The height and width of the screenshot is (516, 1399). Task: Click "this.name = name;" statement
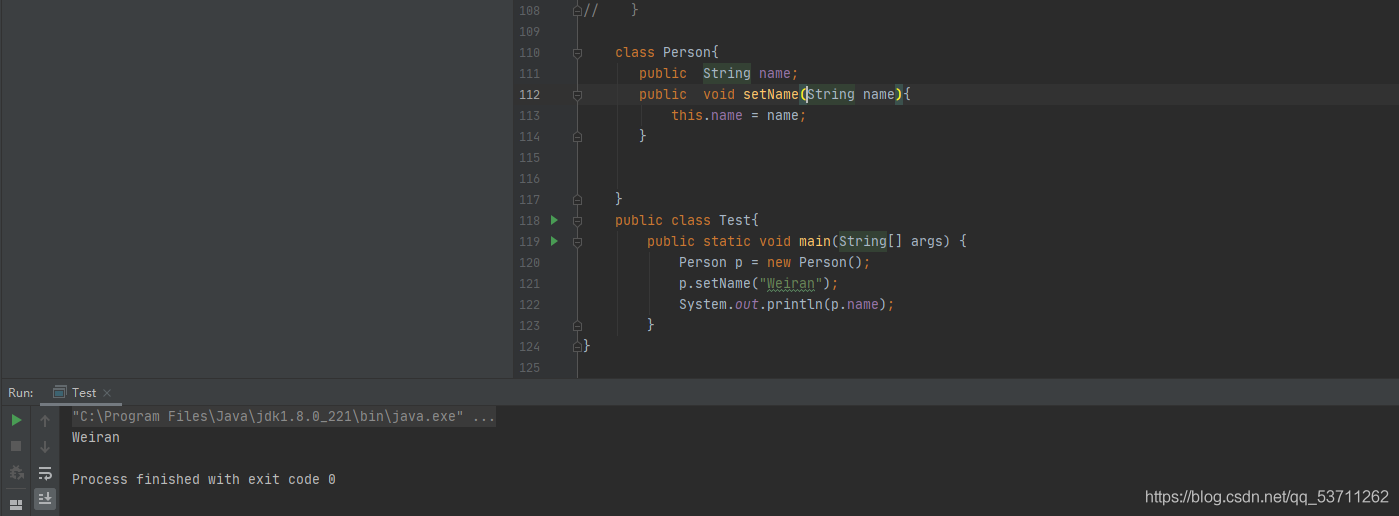coord(738,115)
